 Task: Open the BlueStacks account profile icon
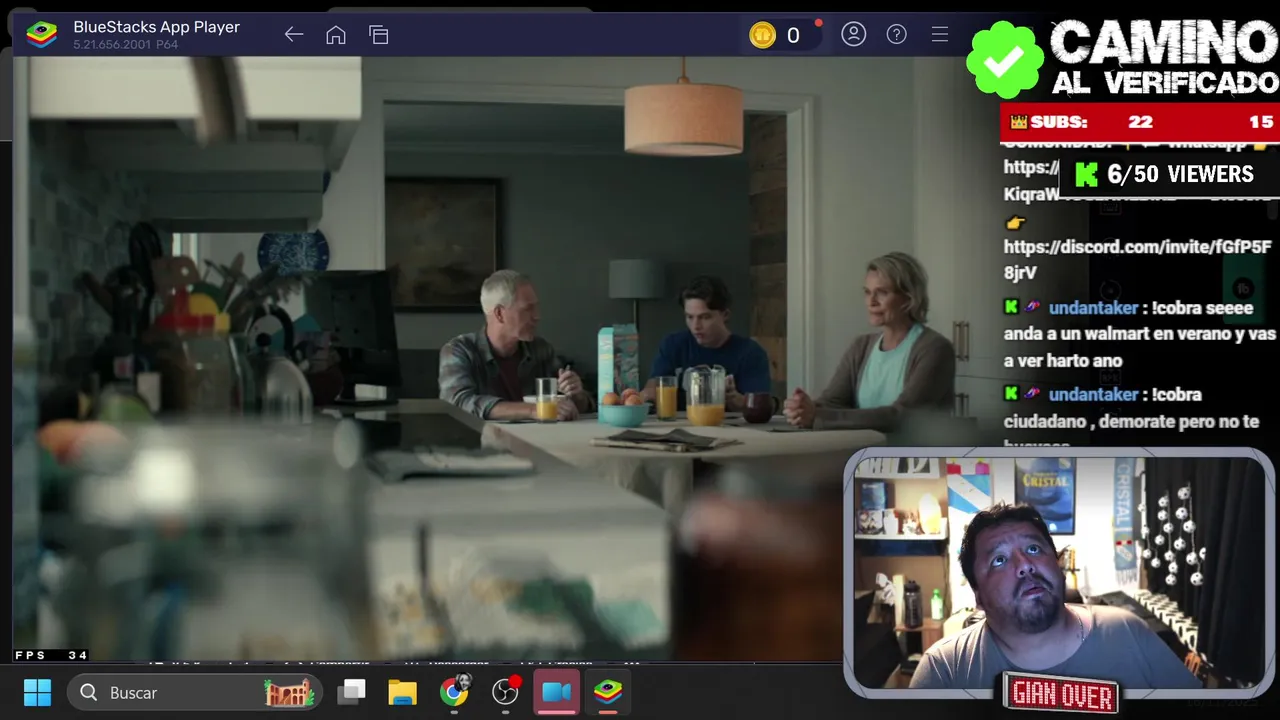coord(853,34)
